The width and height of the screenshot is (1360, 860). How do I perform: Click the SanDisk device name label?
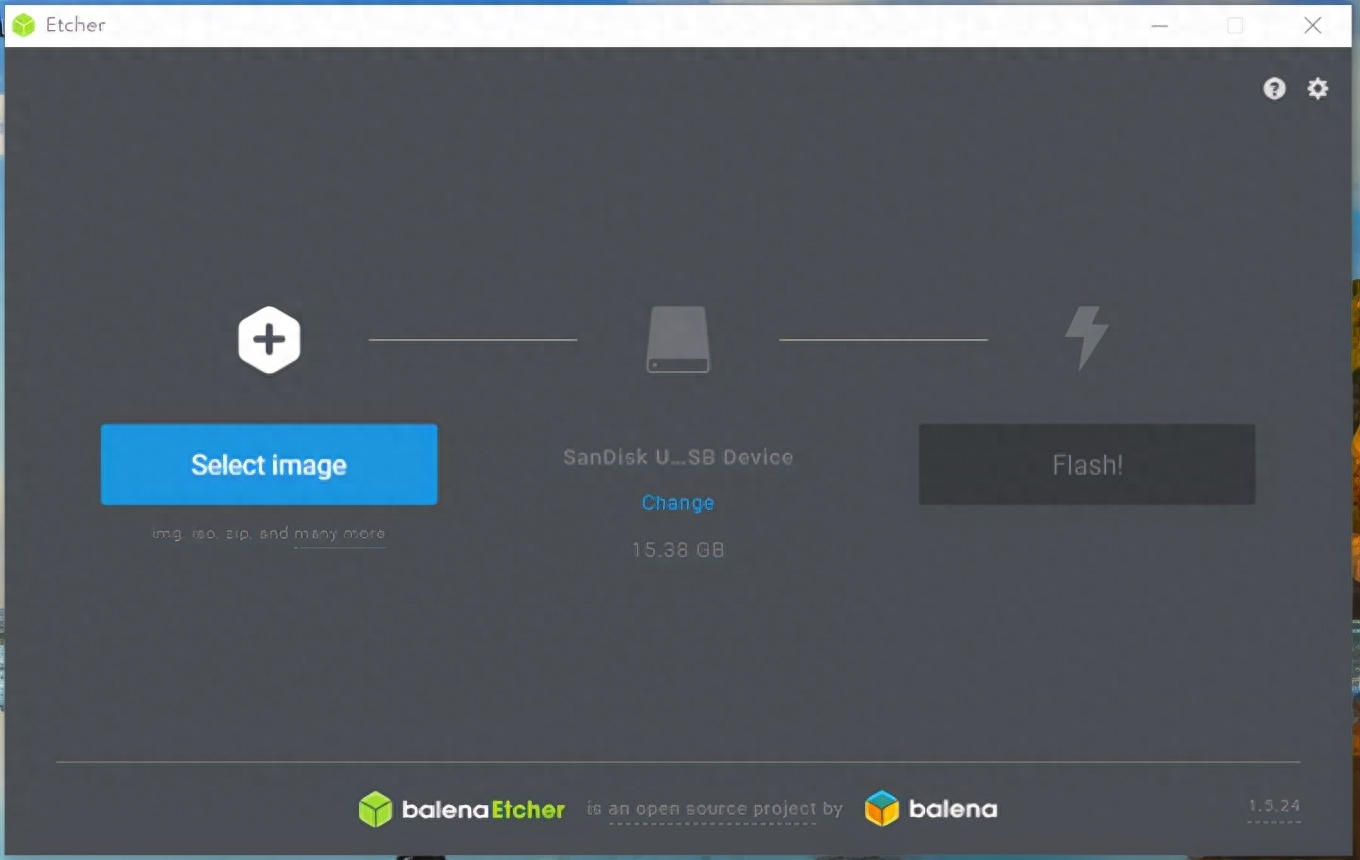pos(678,458)
